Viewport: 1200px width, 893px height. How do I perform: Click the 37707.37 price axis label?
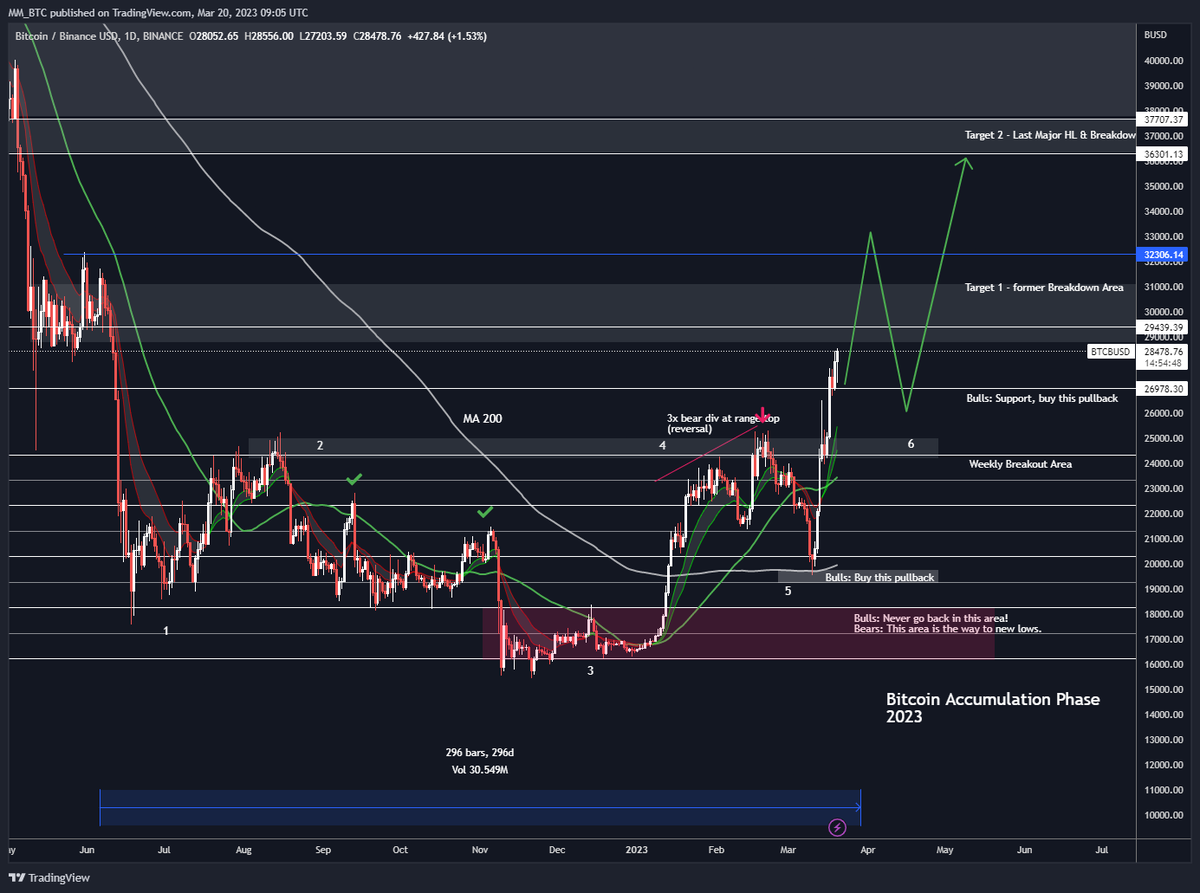pyautogui.click(x=1164, y=119)
